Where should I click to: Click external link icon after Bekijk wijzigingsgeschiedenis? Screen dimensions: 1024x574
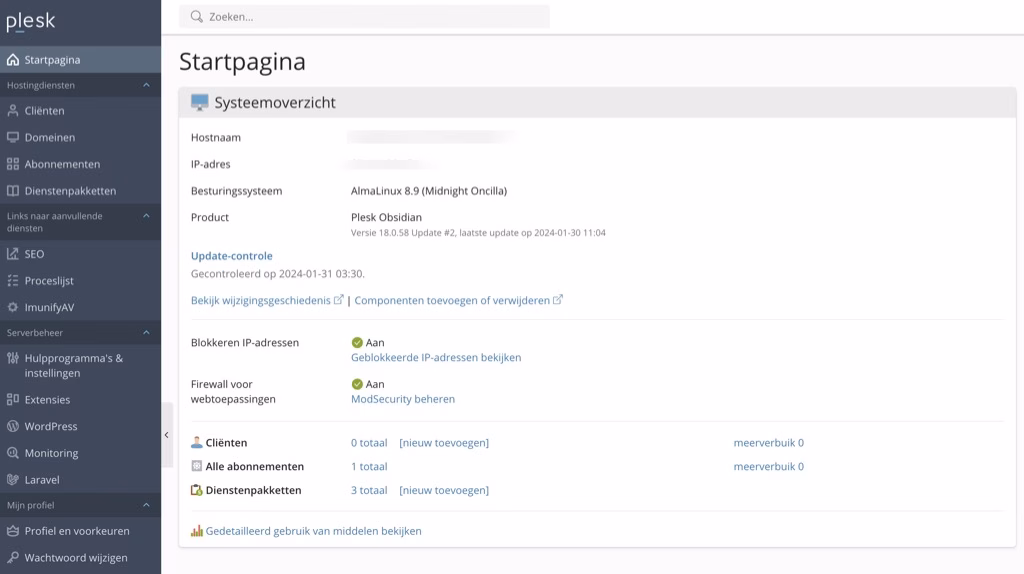[338, 300]
